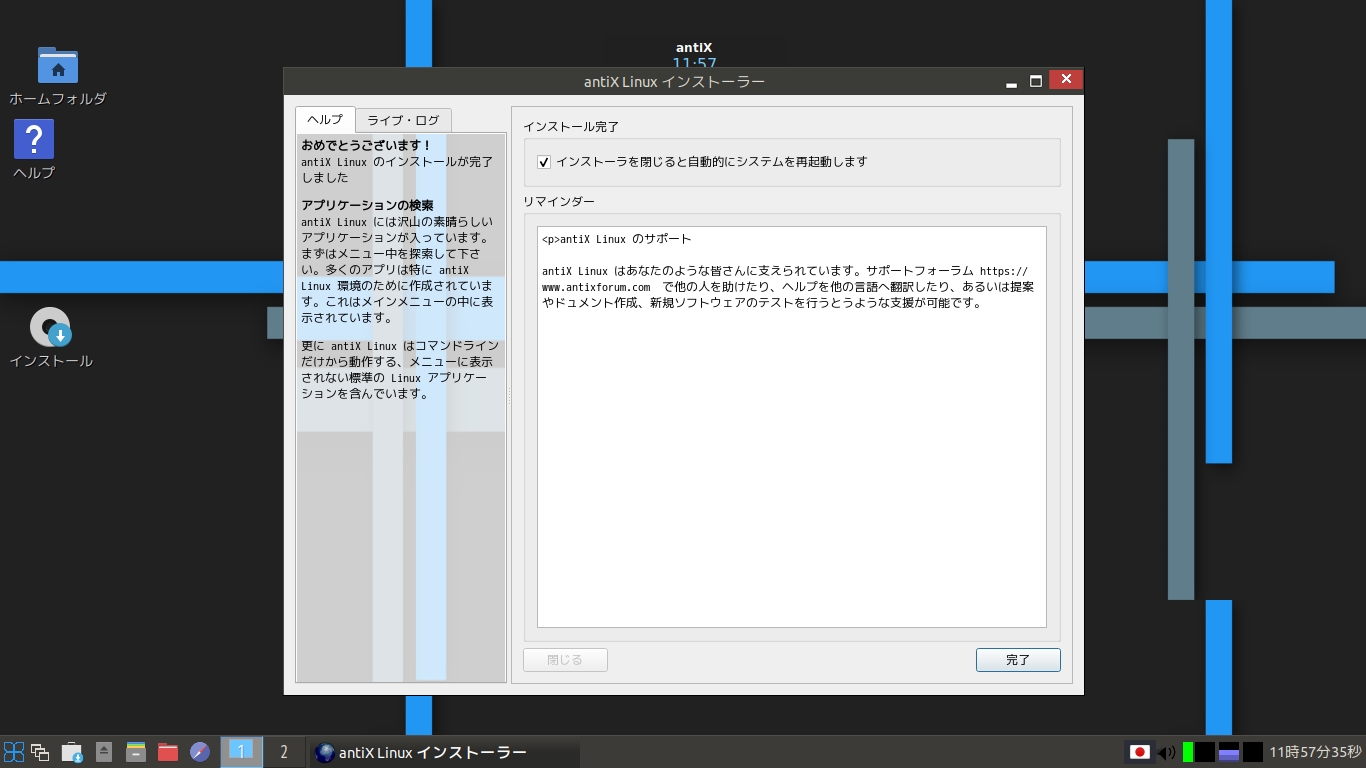Close the installer window with red X
This screenshot has width=1366, height=768.
point(1066,79)
